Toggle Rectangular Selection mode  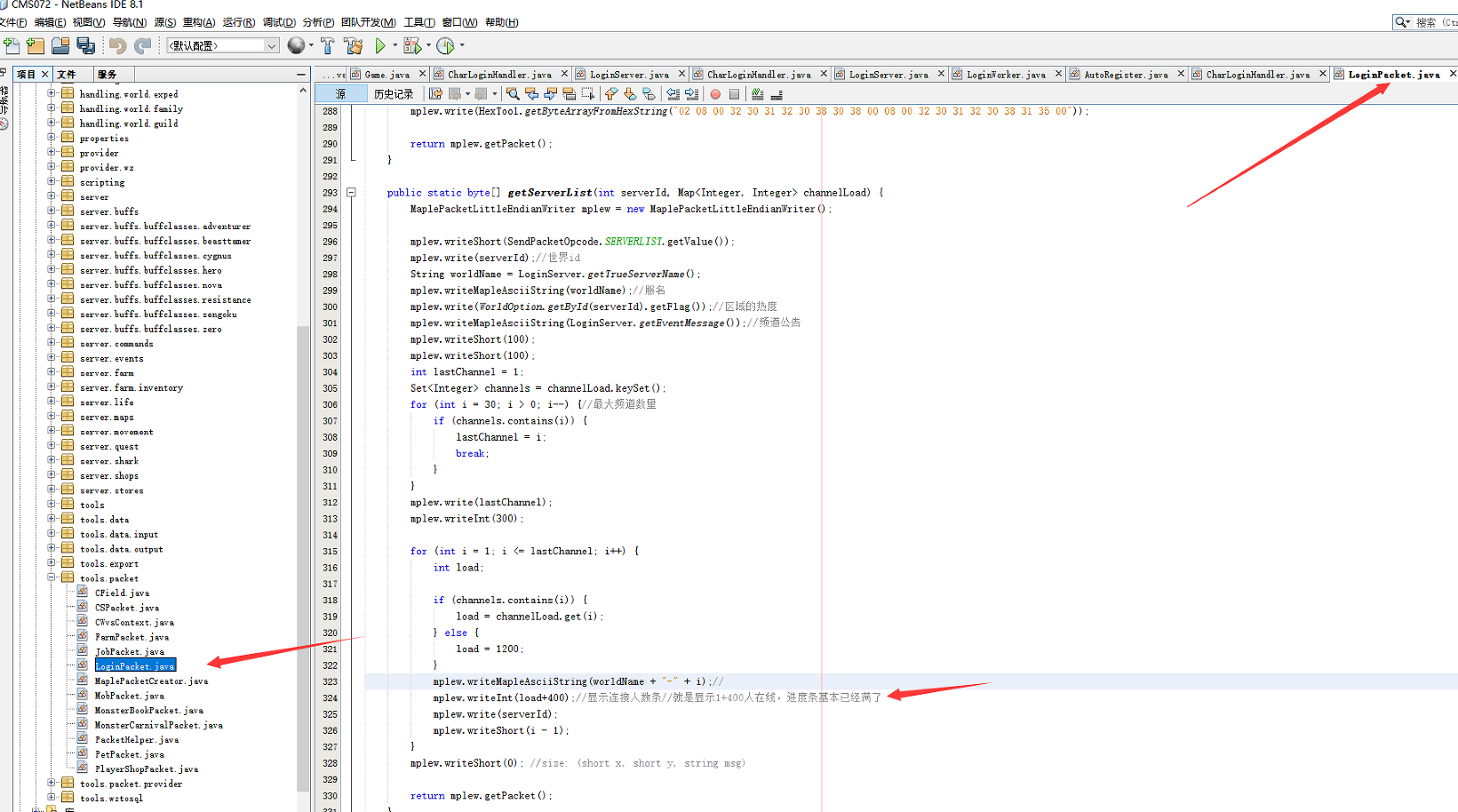tap(588, 93)
